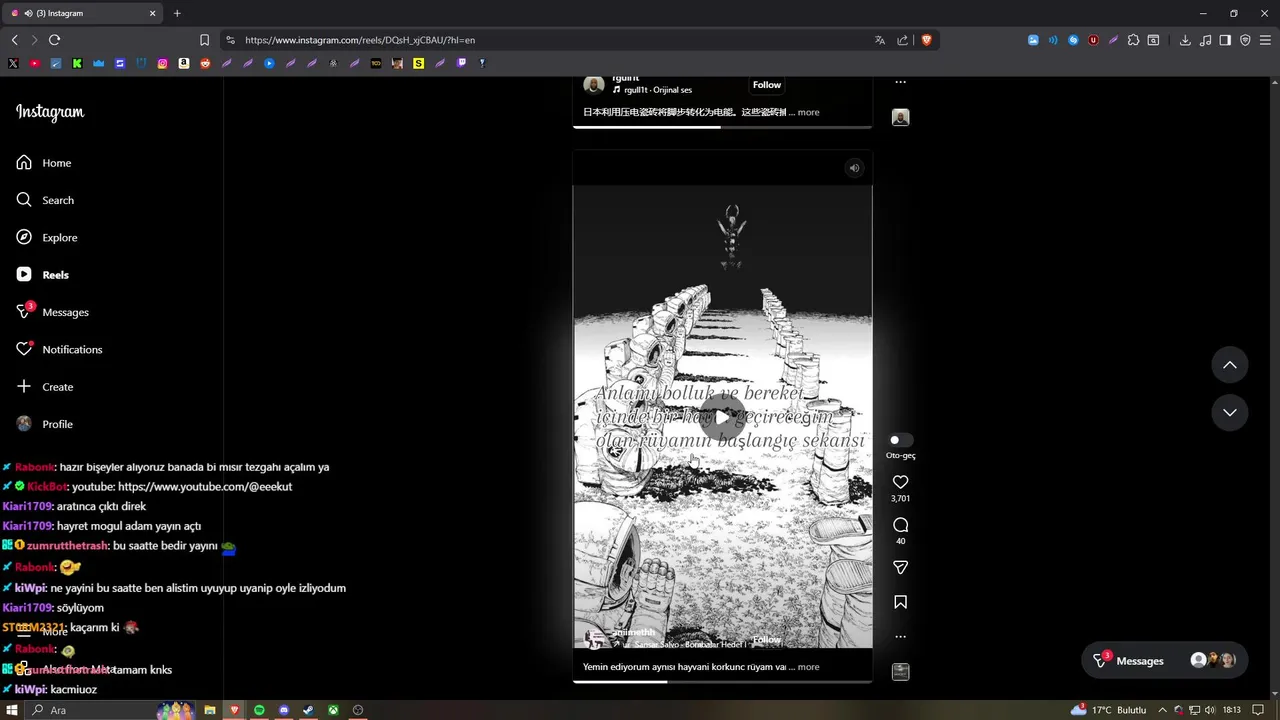Share the reel via paper-plane icon
The image size is (1280, 720).
tap(900, 567)
